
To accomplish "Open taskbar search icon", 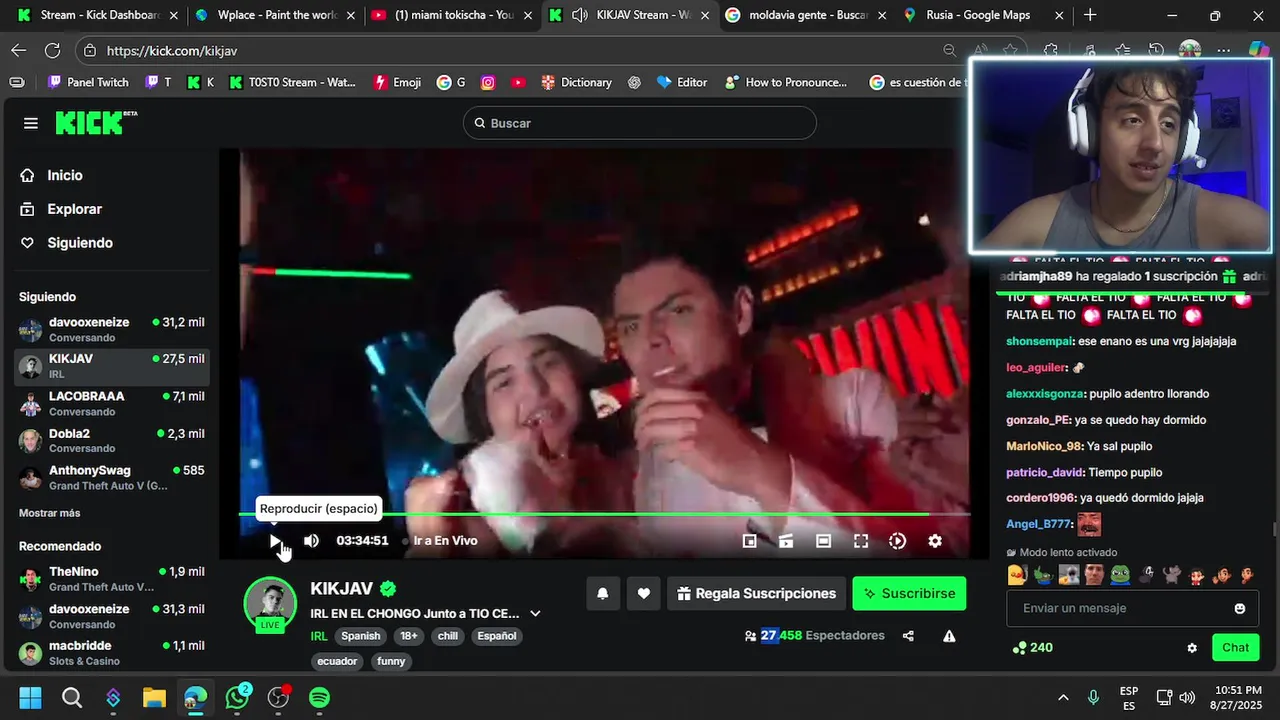I will [x=72, y=697].
